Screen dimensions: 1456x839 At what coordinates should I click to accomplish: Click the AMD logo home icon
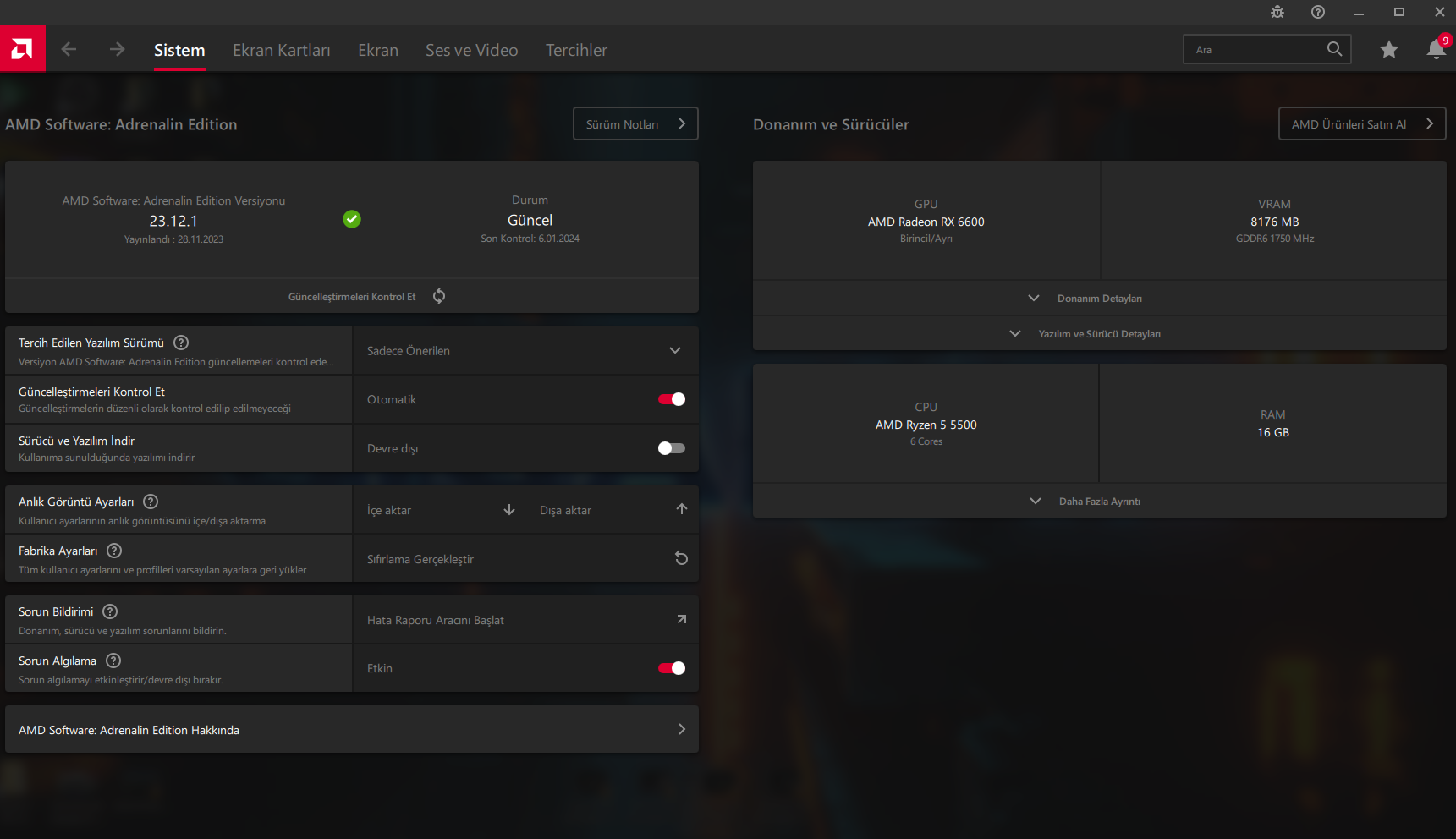coord(23,49)
